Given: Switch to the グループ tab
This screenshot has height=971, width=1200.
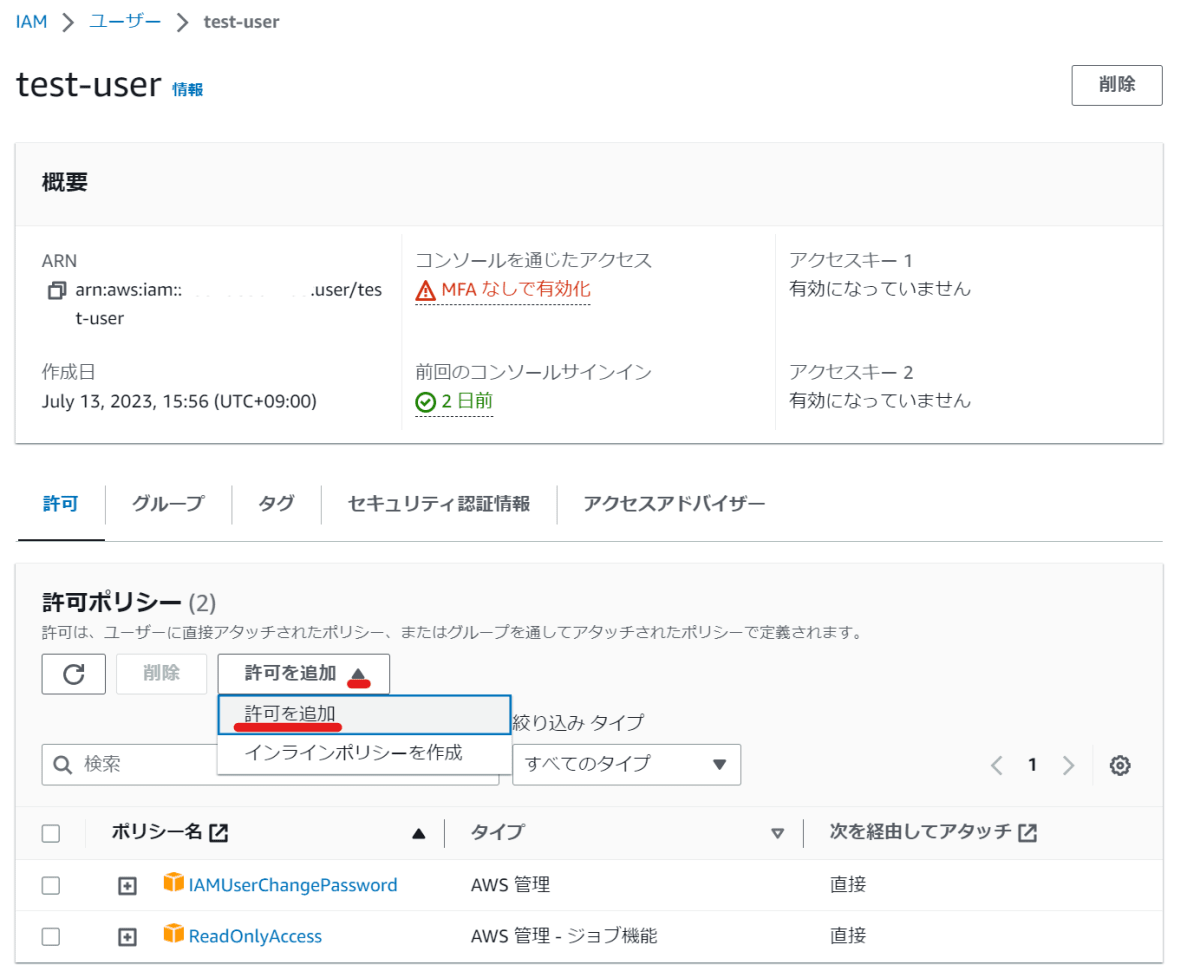Looking at the screenshot, I should coord(168,503).
